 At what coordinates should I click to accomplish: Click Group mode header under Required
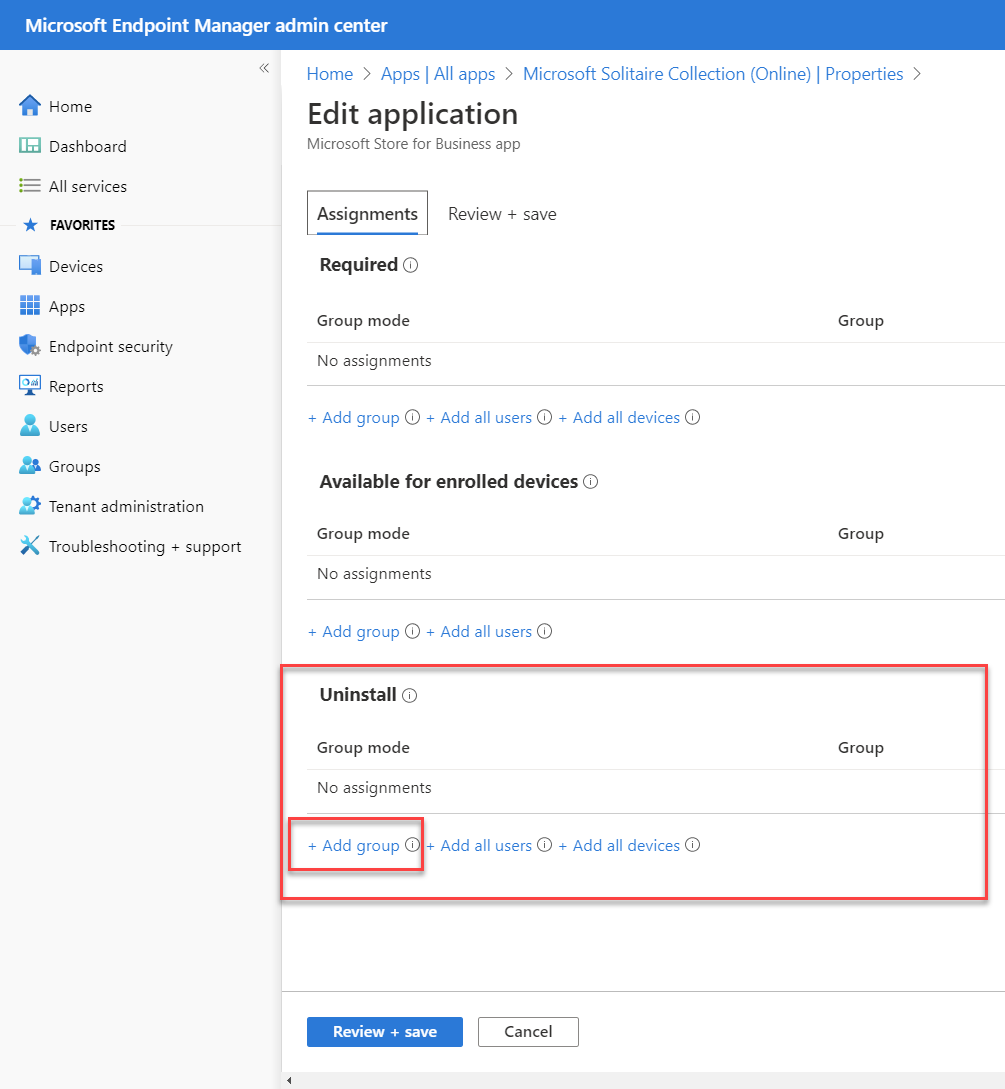pyautogui.click(x=363, y=321)
